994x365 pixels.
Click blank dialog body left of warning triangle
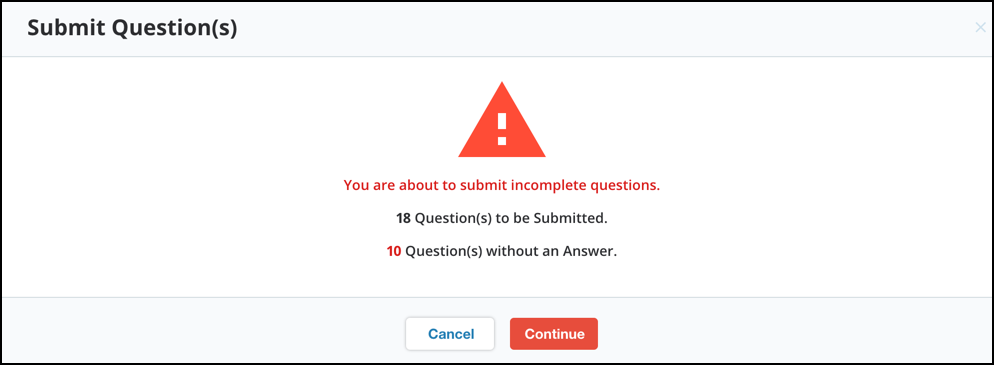(x=228, y=120)
